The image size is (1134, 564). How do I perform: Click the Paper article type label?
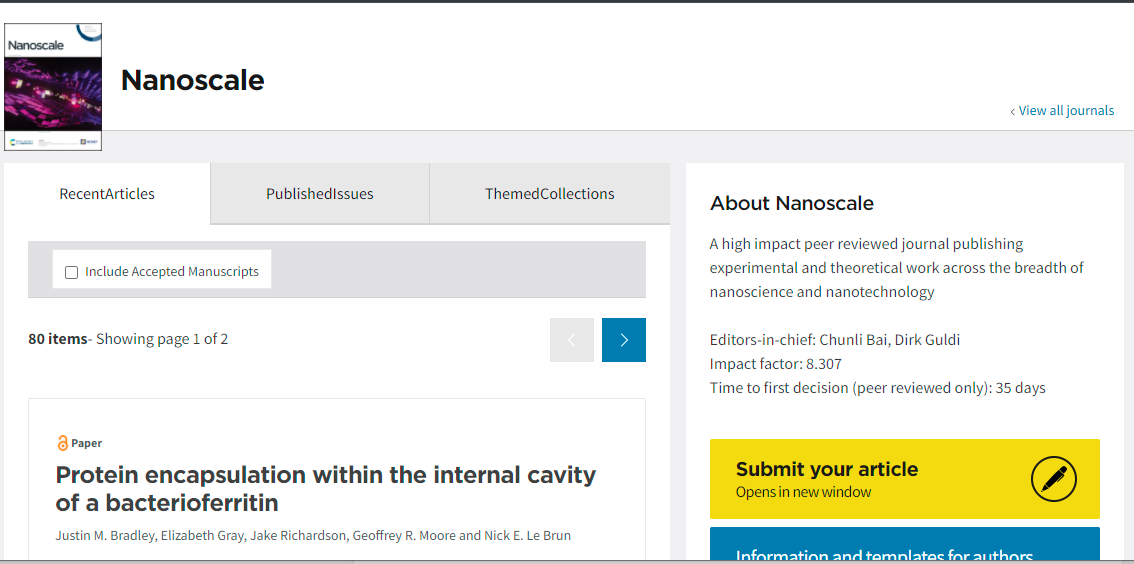87,443
